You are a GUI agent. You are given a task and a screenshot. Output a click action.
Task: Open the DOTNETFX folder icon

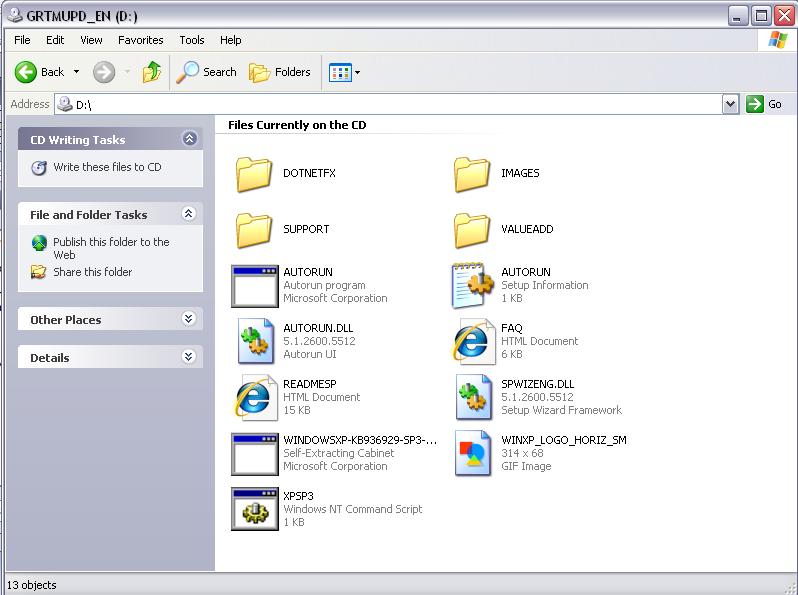tap(254, 174)
